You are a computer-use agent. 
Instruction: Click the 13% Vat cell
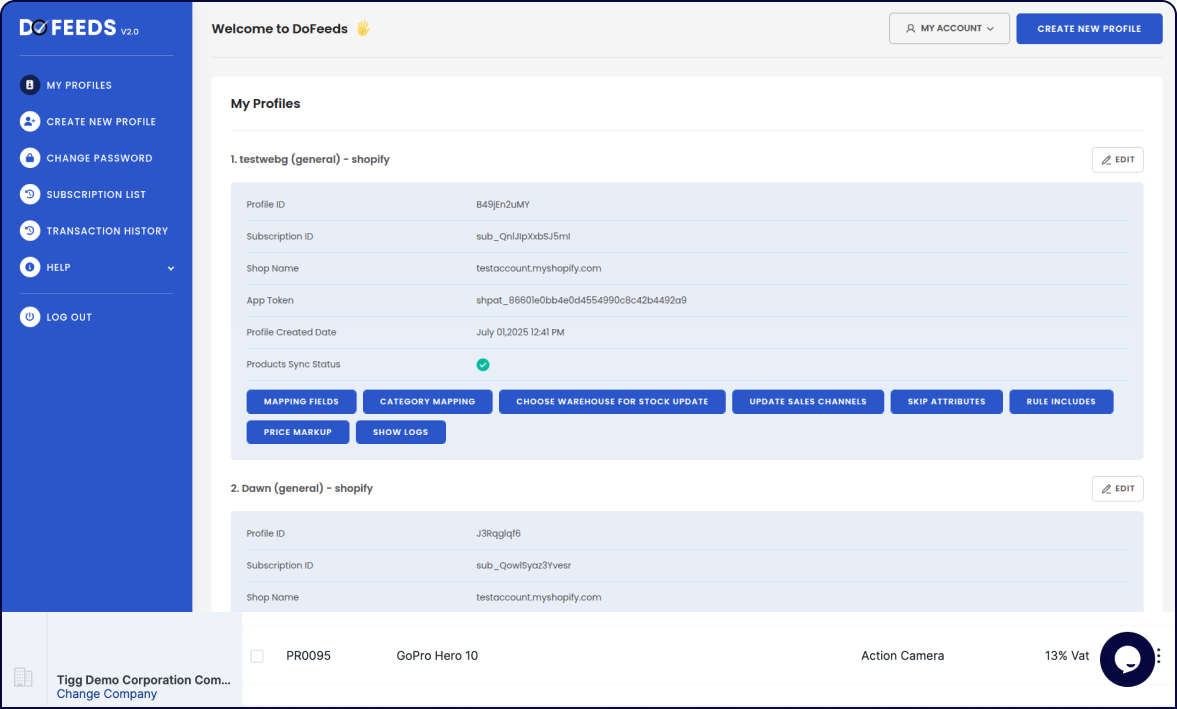[1067, 656]
